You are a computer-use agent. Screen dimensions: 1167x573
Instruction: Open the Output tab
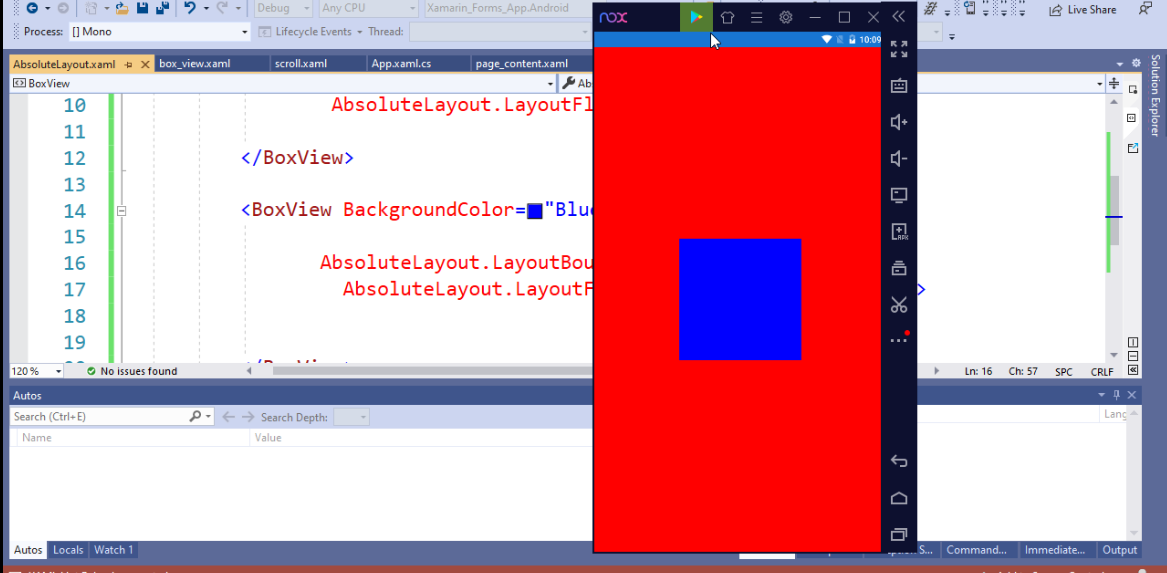[1119, 550]
